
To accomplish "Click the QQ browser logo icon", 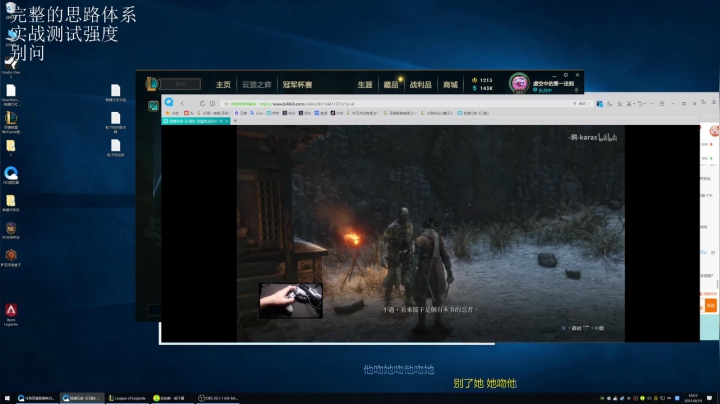I will [169, 102].
